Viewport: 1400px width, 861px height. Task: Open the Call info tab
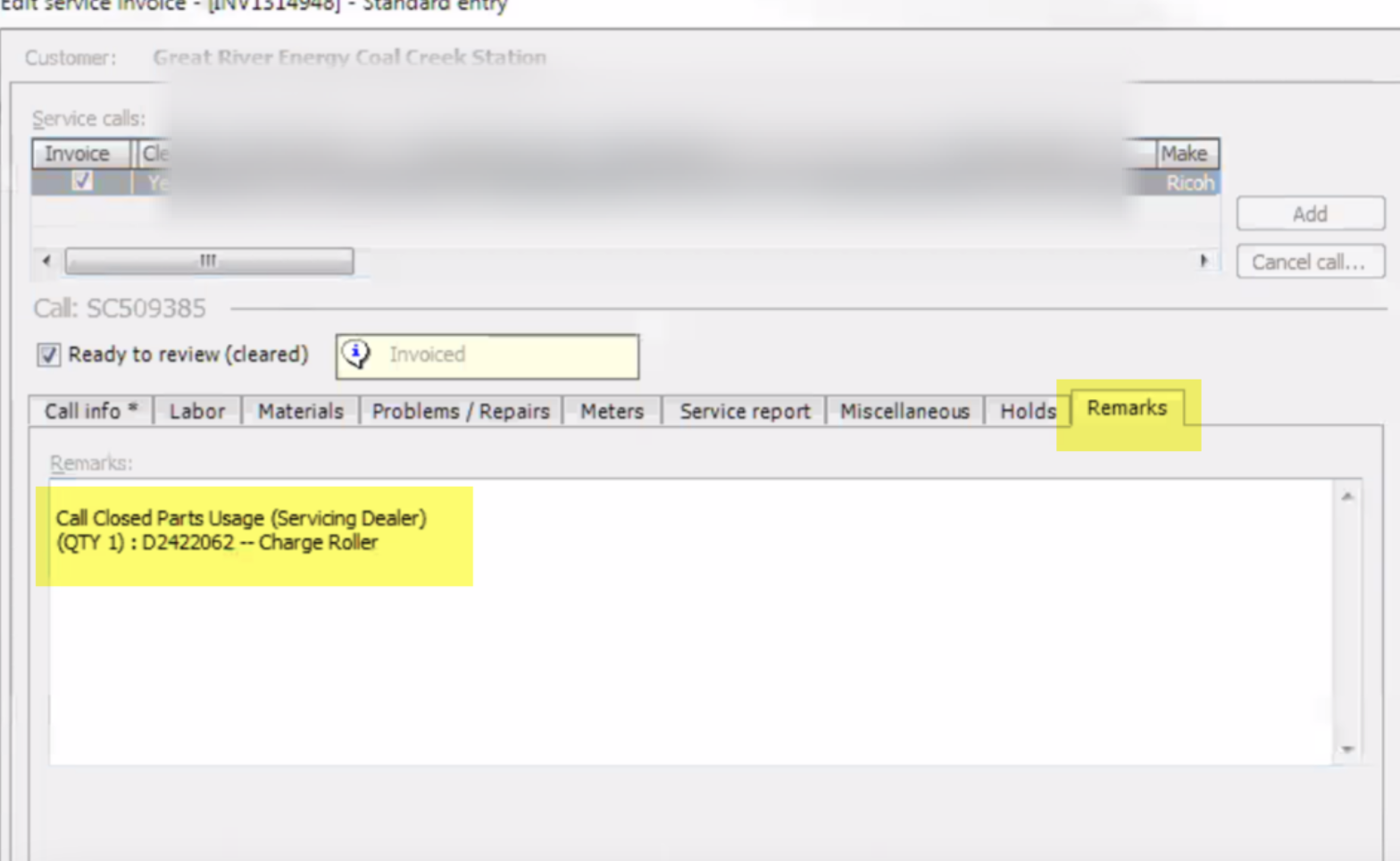coord(90,411)
